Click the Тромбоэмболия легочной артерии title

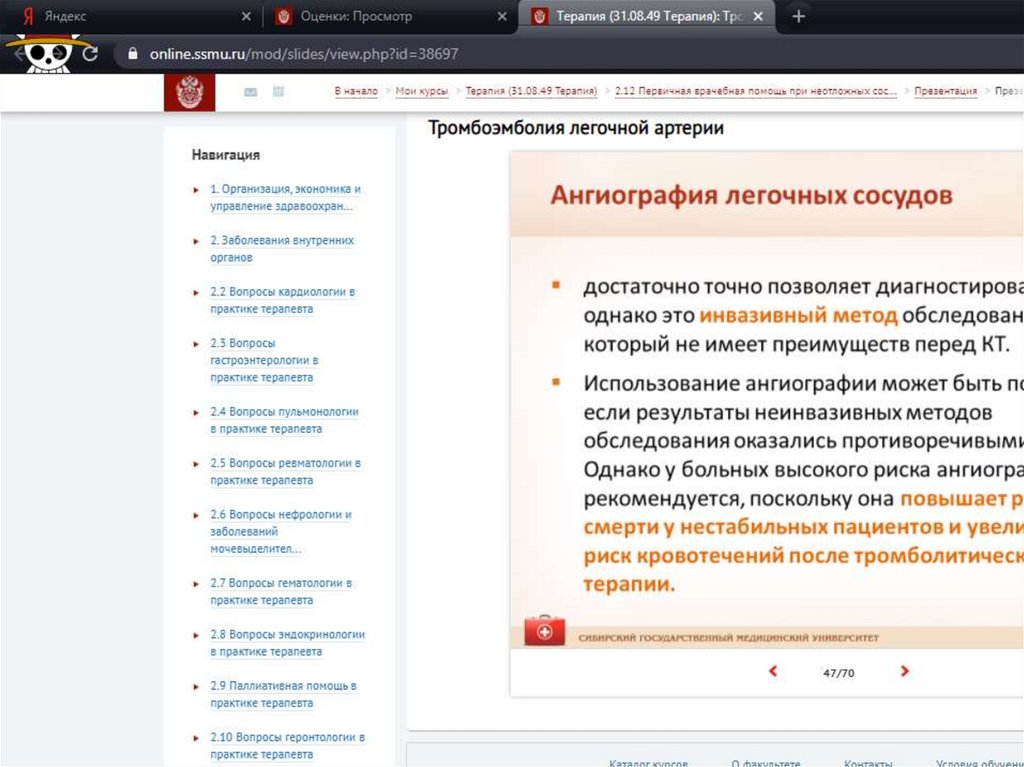(575, 127)
